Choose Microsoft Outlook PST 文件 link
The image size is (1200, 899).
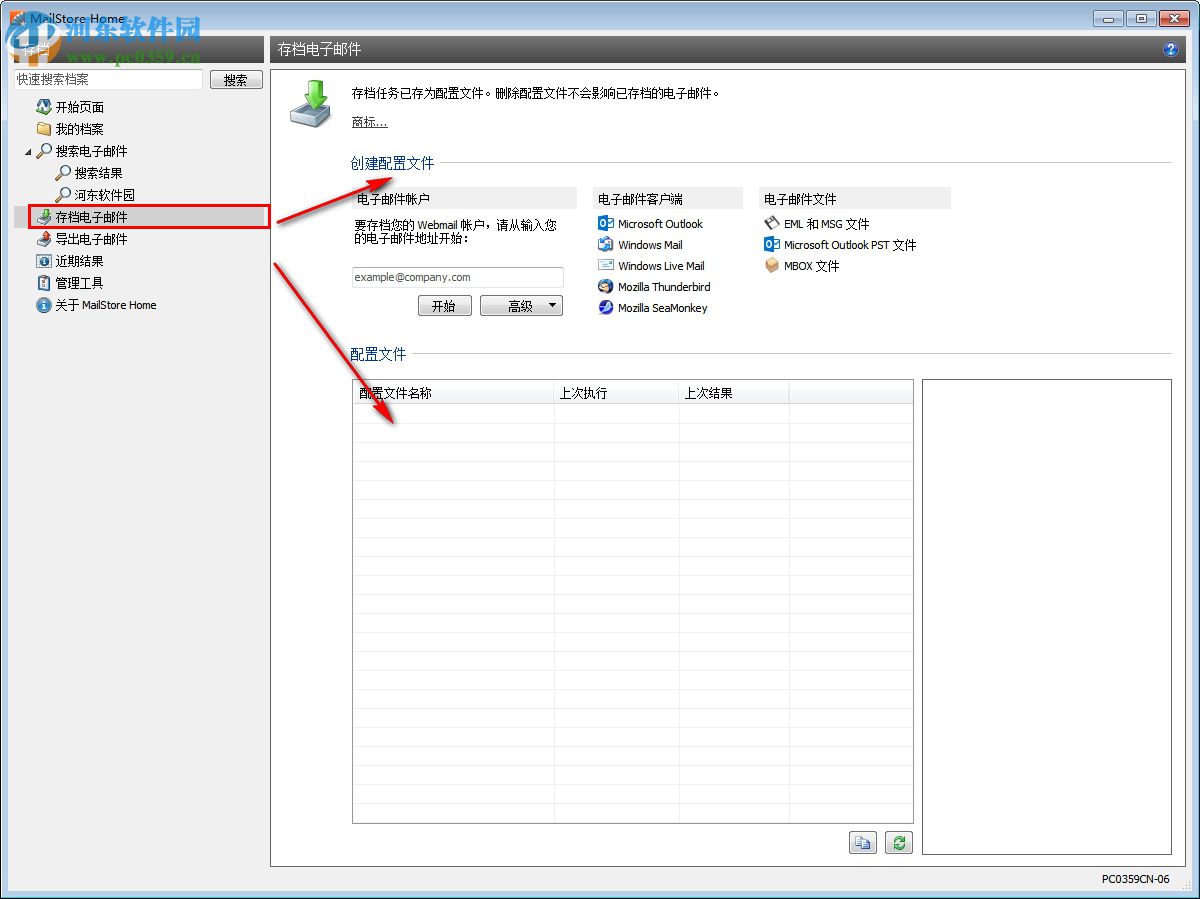pyautogui.click(x=850, y=245)
